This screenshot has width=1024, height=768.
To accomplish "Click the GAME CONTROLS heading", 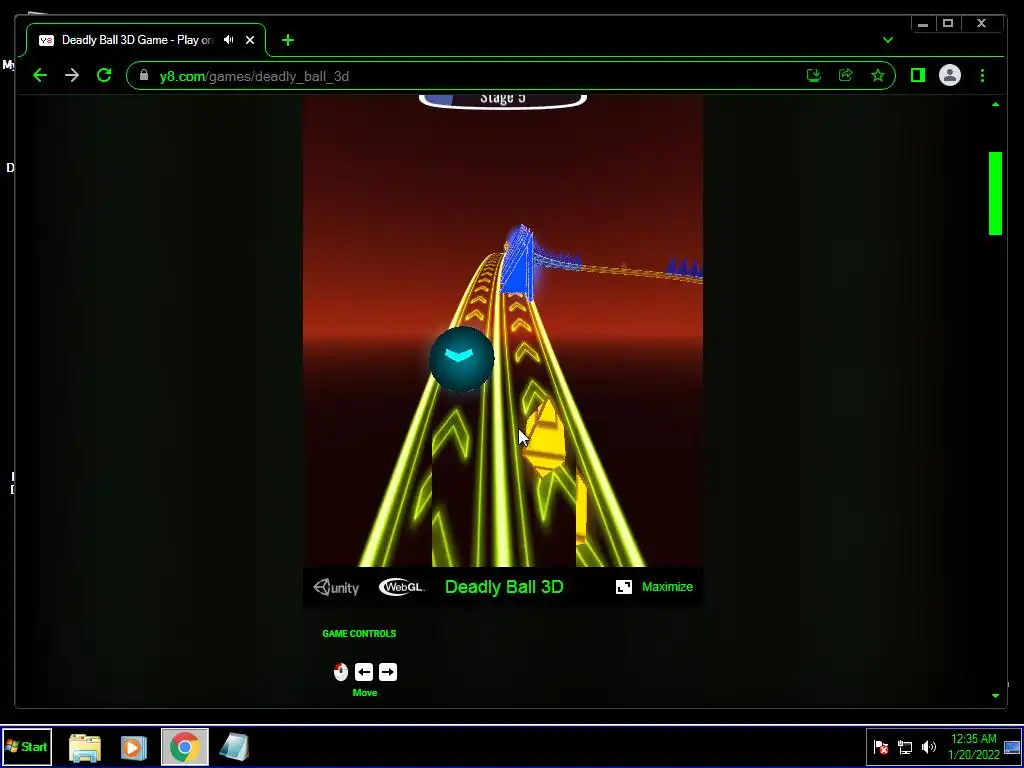I will [x=359, y=633].
